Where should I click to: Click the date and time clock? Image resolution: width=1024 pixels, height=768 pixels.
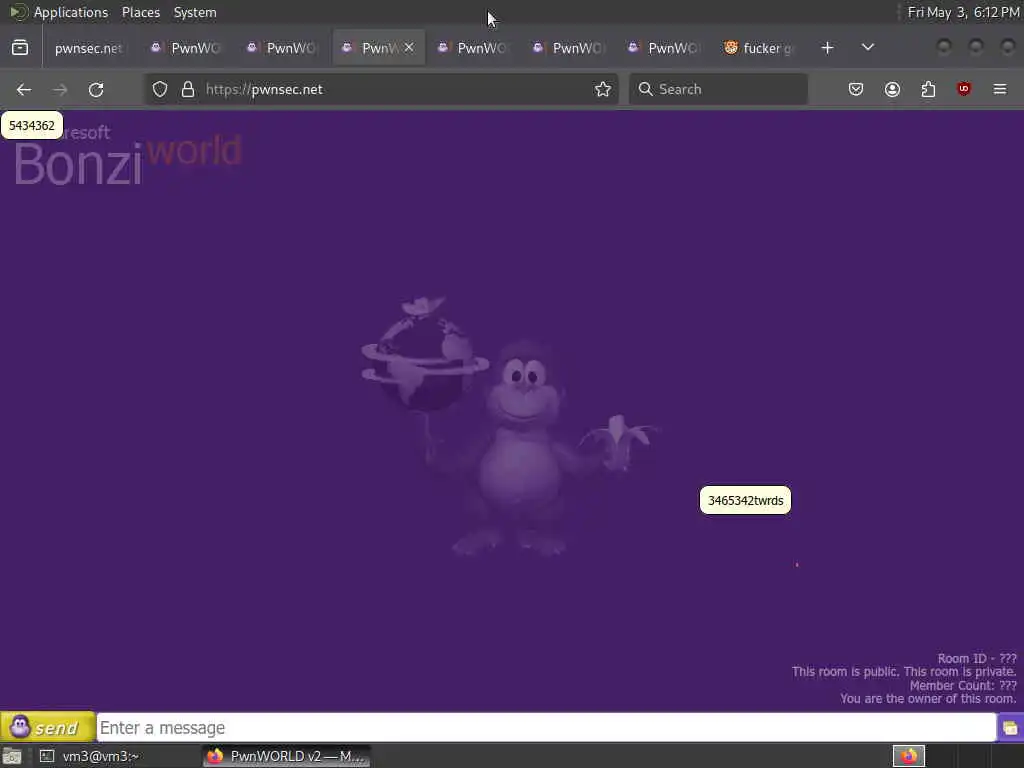coord(963,12)
